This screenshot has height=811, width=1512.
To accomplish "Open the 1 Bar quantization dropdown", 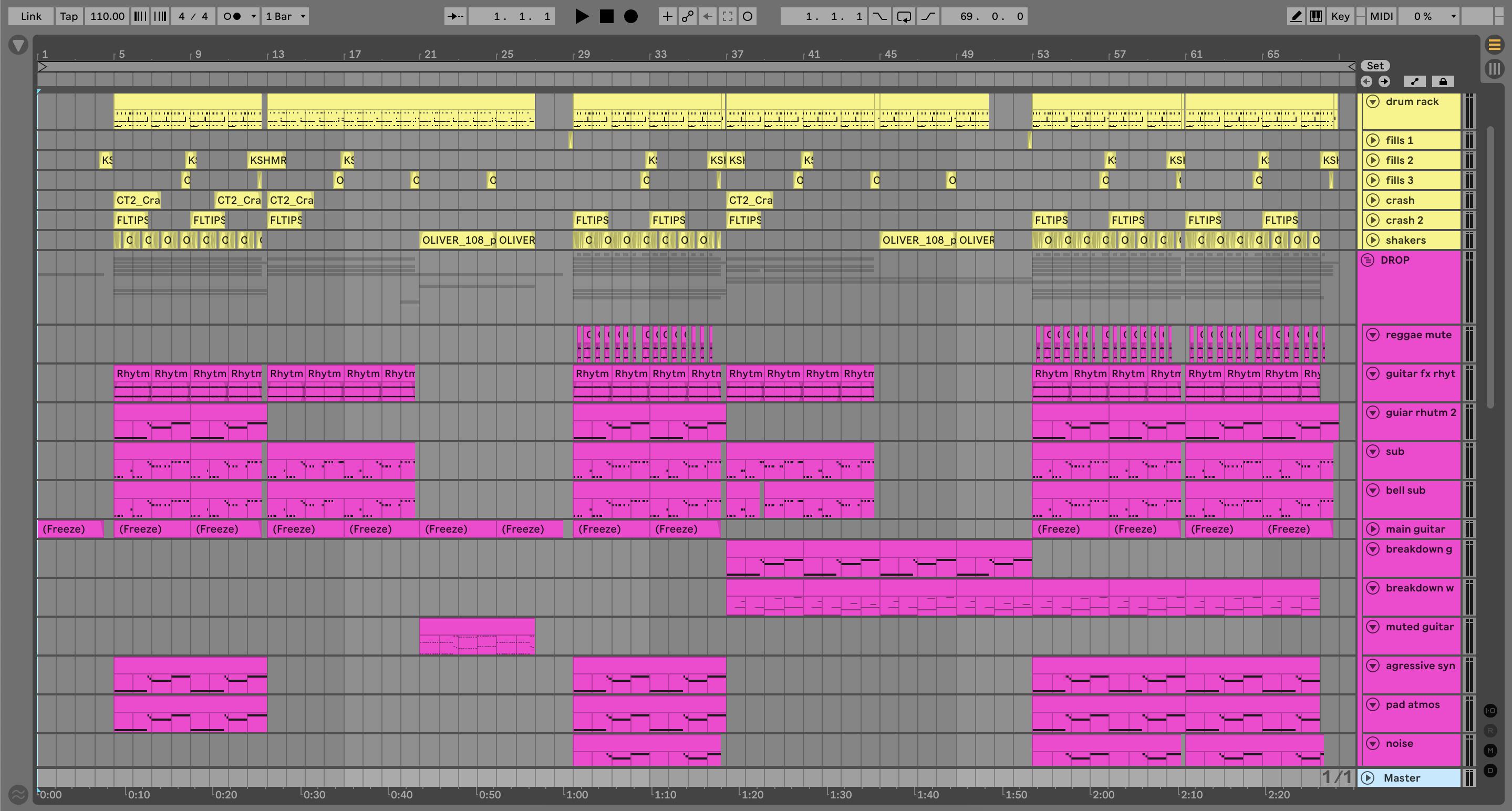I will point(285,16).
